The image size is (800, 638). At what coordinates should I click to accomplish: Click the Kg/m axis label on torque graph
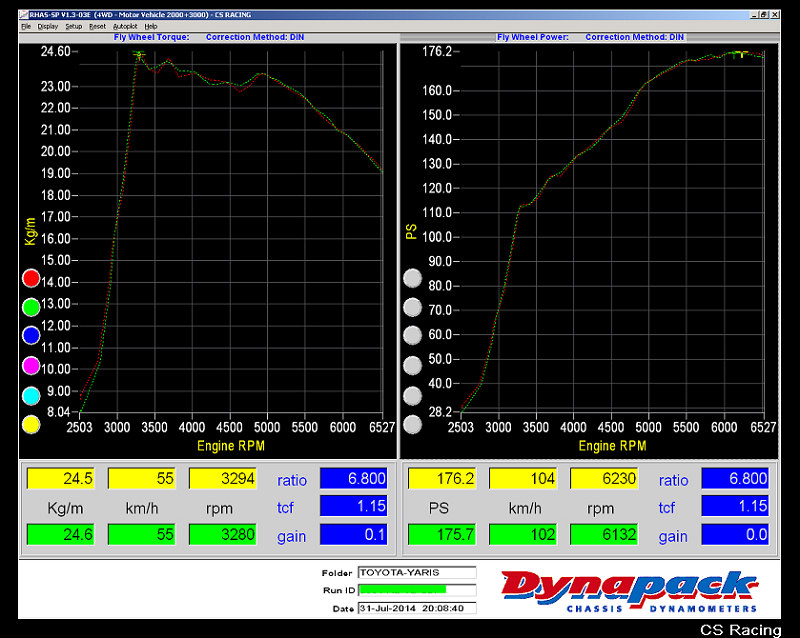click(30, 231)
